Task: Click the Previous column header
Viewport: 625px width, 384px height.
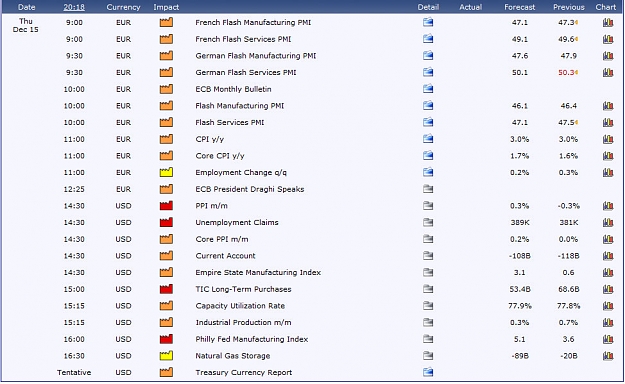Action: pyautogui.click(x=568, y=7)
